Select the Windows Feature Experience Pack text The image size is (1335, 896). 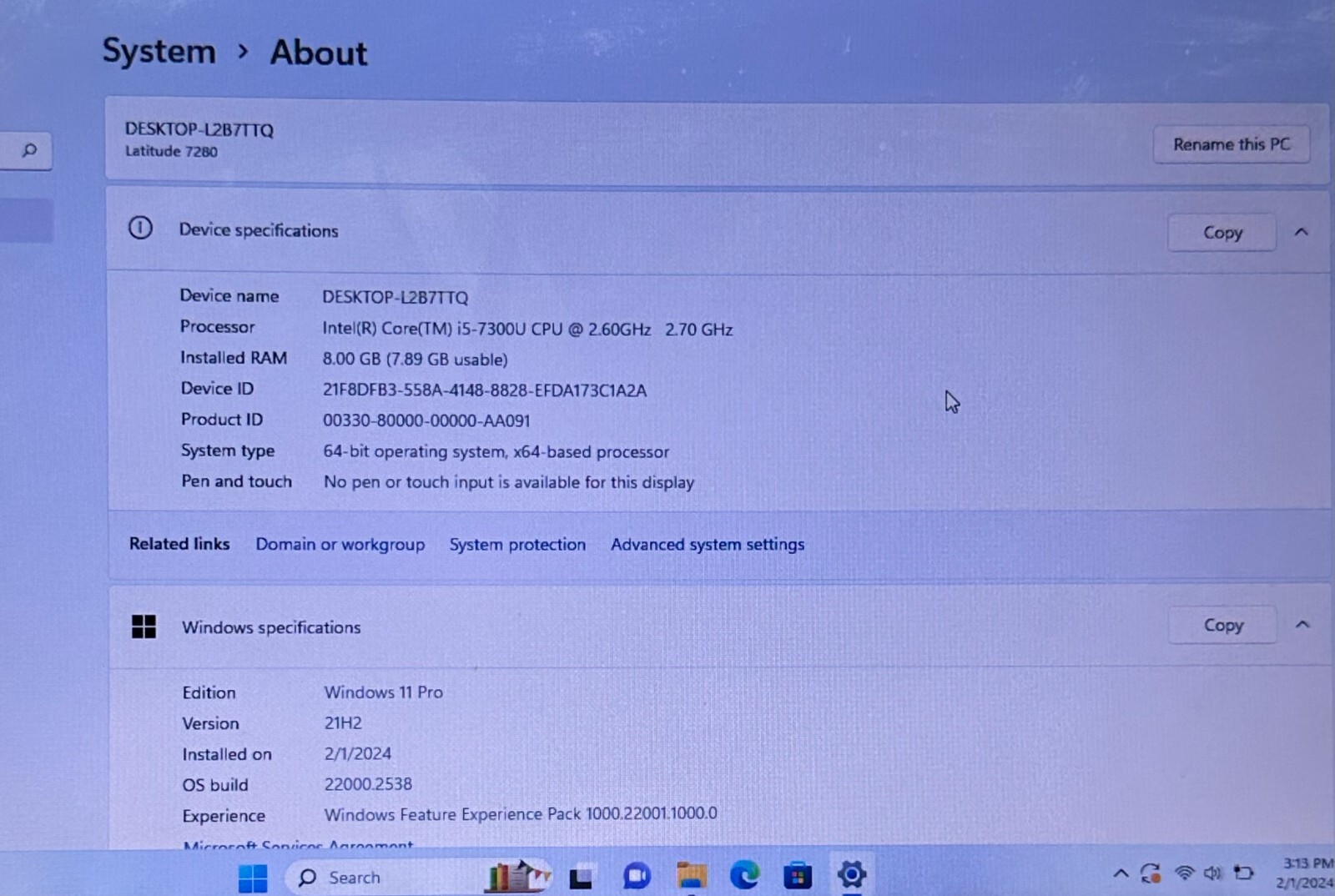[x=521, y=813]
